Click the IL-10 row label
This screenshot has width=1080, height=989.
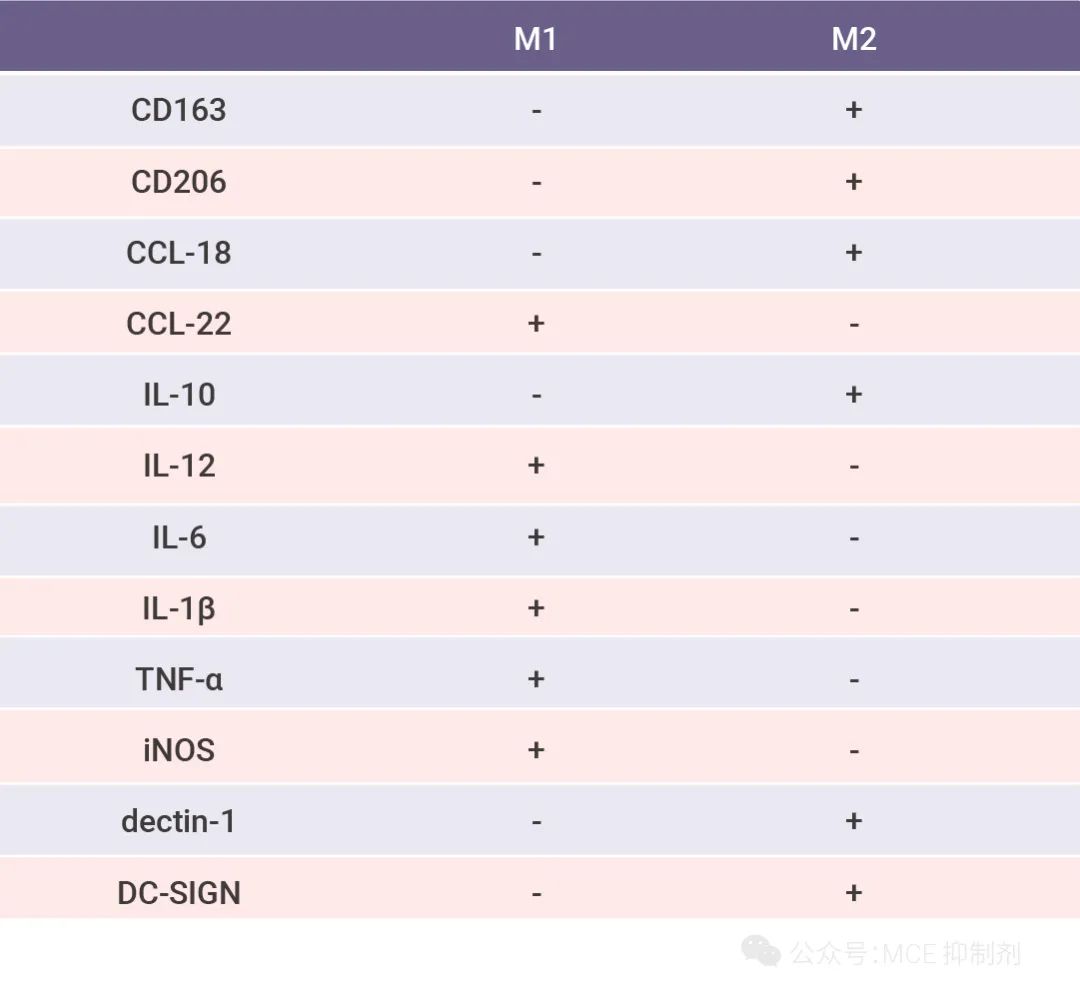(x=179, y=395)
